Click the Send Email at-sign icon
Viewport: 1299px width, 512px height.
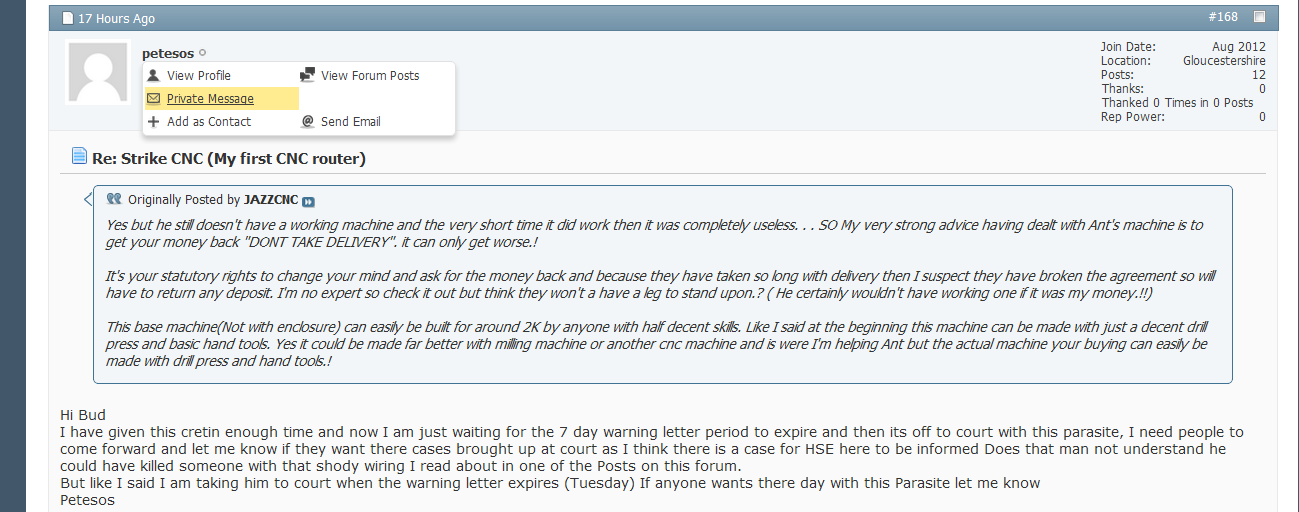[308, 122]
